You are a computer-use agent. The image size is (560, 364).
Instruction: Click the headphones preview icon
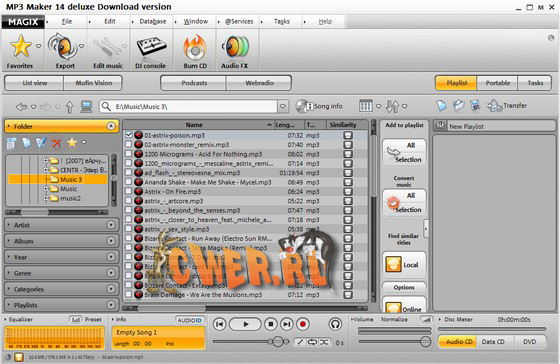point(335,324)
